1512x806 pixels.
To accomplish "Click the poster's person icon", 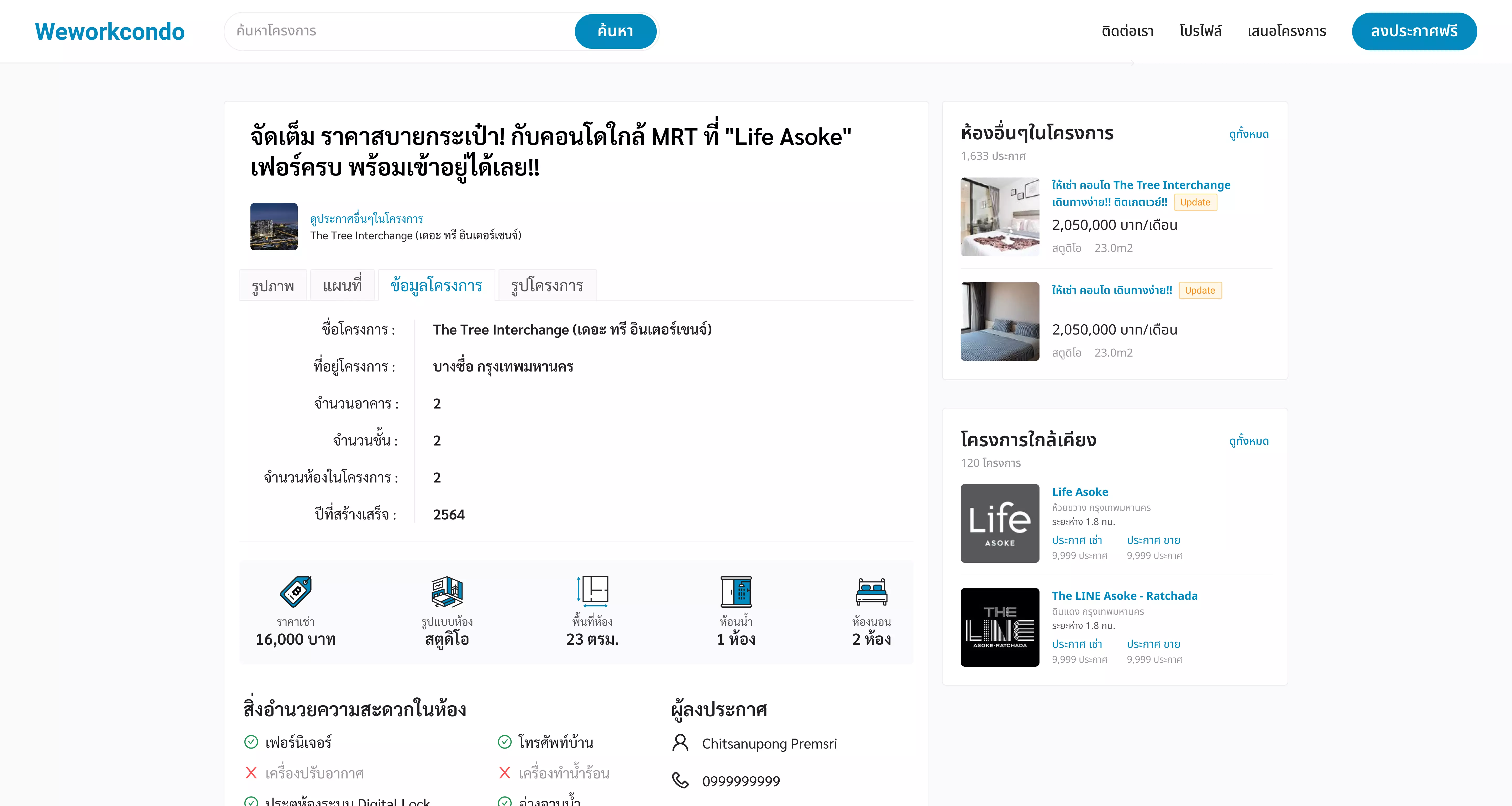I will click(x=680, y=743).
